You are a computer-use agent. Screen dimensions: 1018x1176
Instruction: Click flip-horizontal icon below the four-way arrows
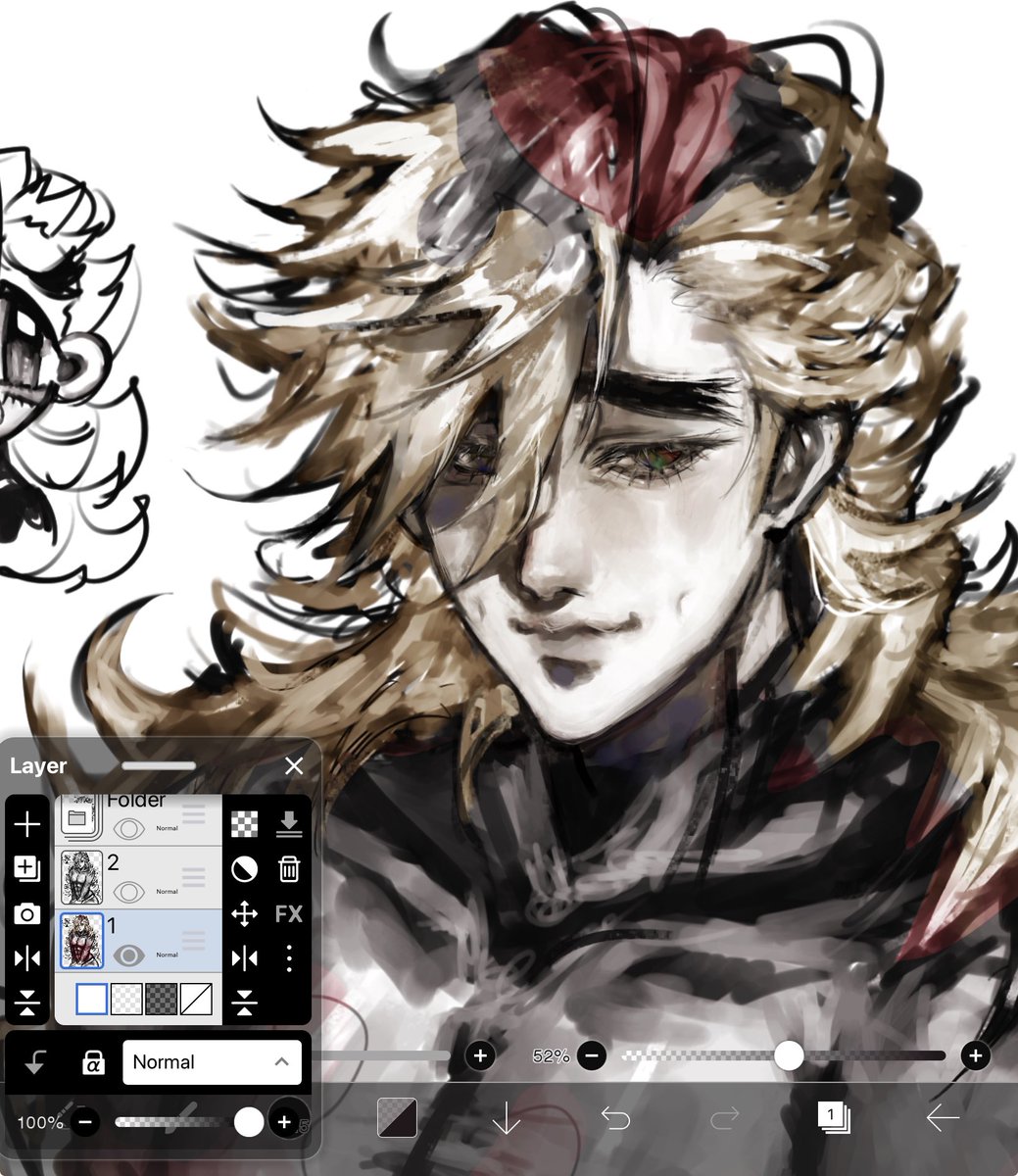(245, 957)
